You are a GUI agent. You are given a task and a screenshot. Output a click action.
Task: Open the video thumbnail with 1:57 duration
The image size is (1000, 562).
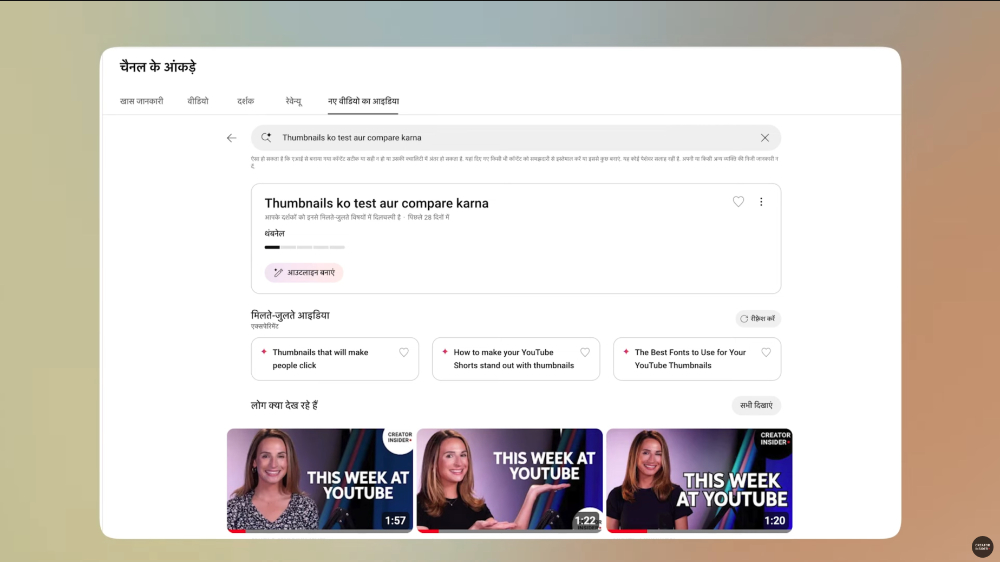320,480
